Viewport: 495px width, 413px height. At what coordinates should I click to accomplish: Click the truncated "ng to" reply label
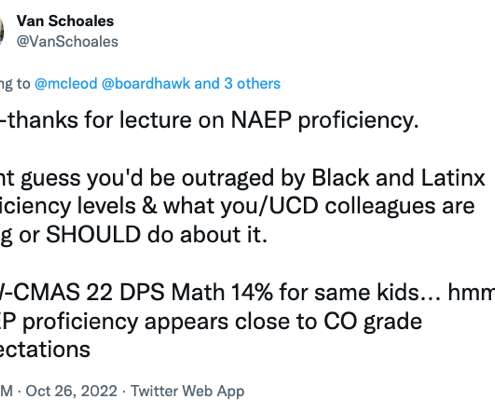point(15,84)
